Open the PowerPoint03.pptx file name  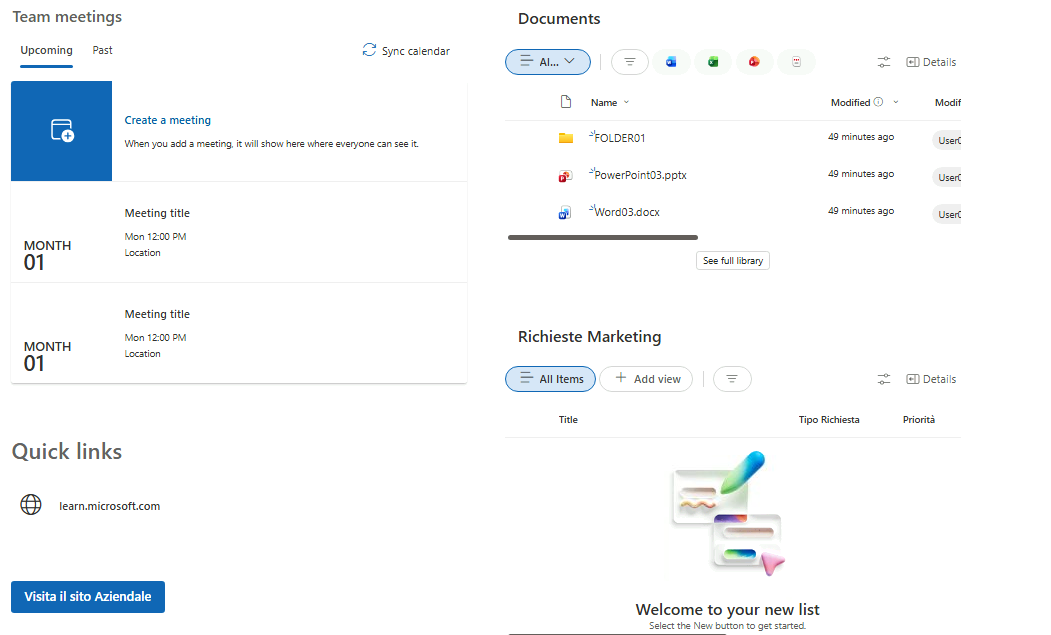click(x=640, y=175)
